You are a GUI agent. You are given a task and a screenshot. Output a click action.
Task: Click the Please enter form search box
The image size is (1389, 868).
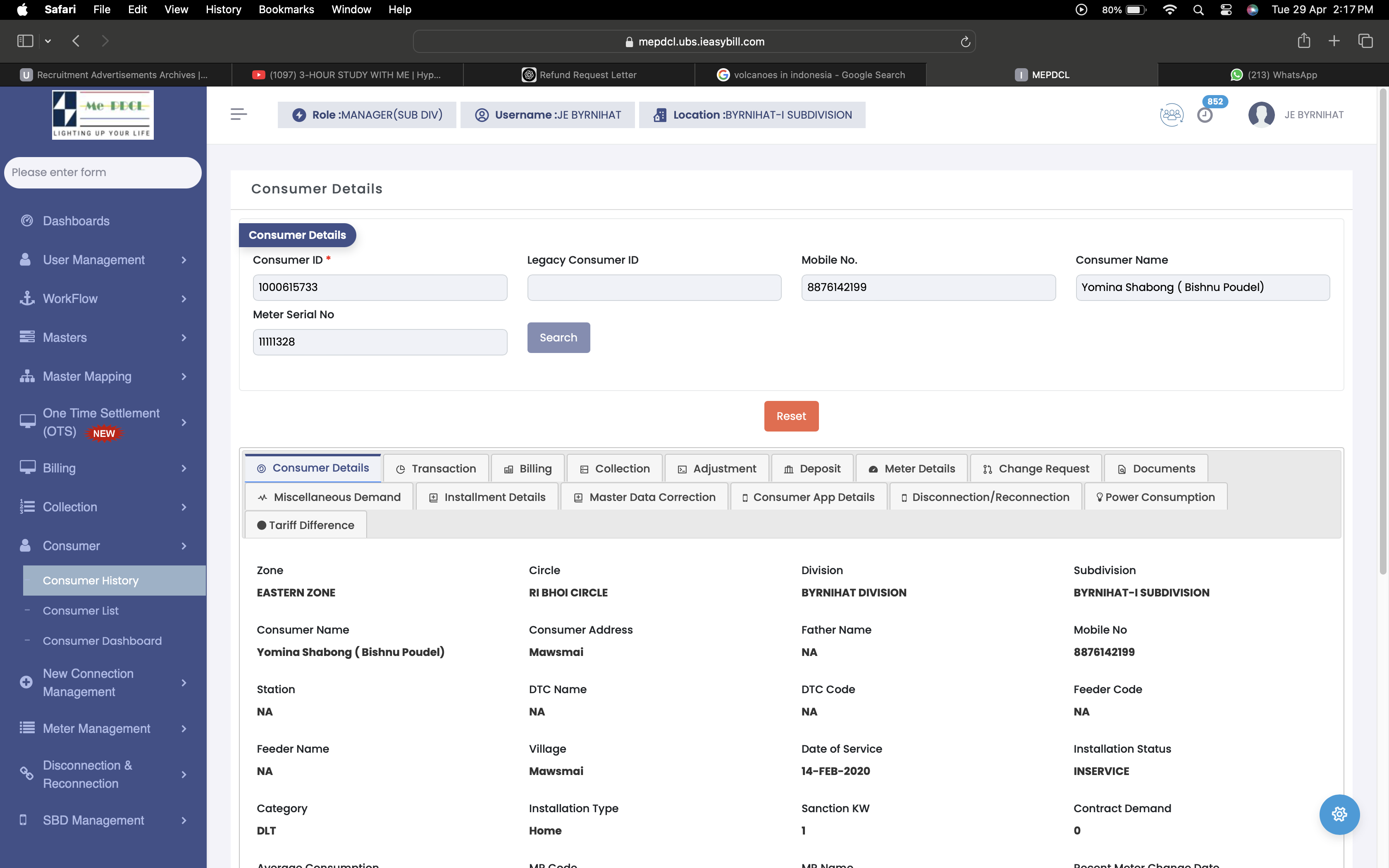click(x=103, y=172)
